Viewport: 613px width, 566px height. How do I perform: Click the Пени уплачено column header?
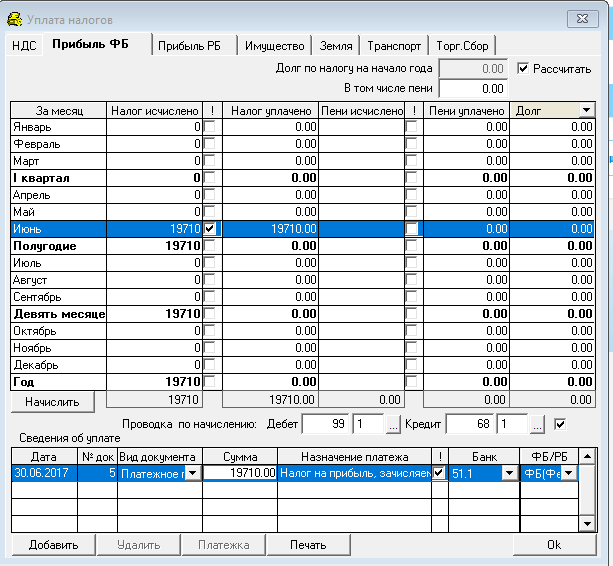pos(466,111)
